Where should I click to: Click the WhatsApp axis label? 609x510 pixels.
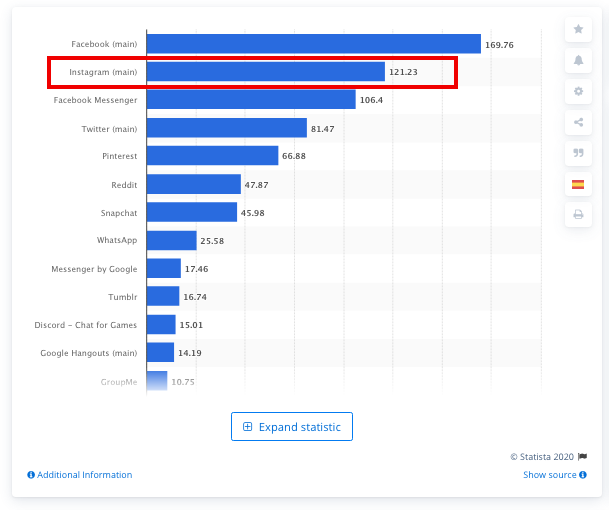point(117,240)
